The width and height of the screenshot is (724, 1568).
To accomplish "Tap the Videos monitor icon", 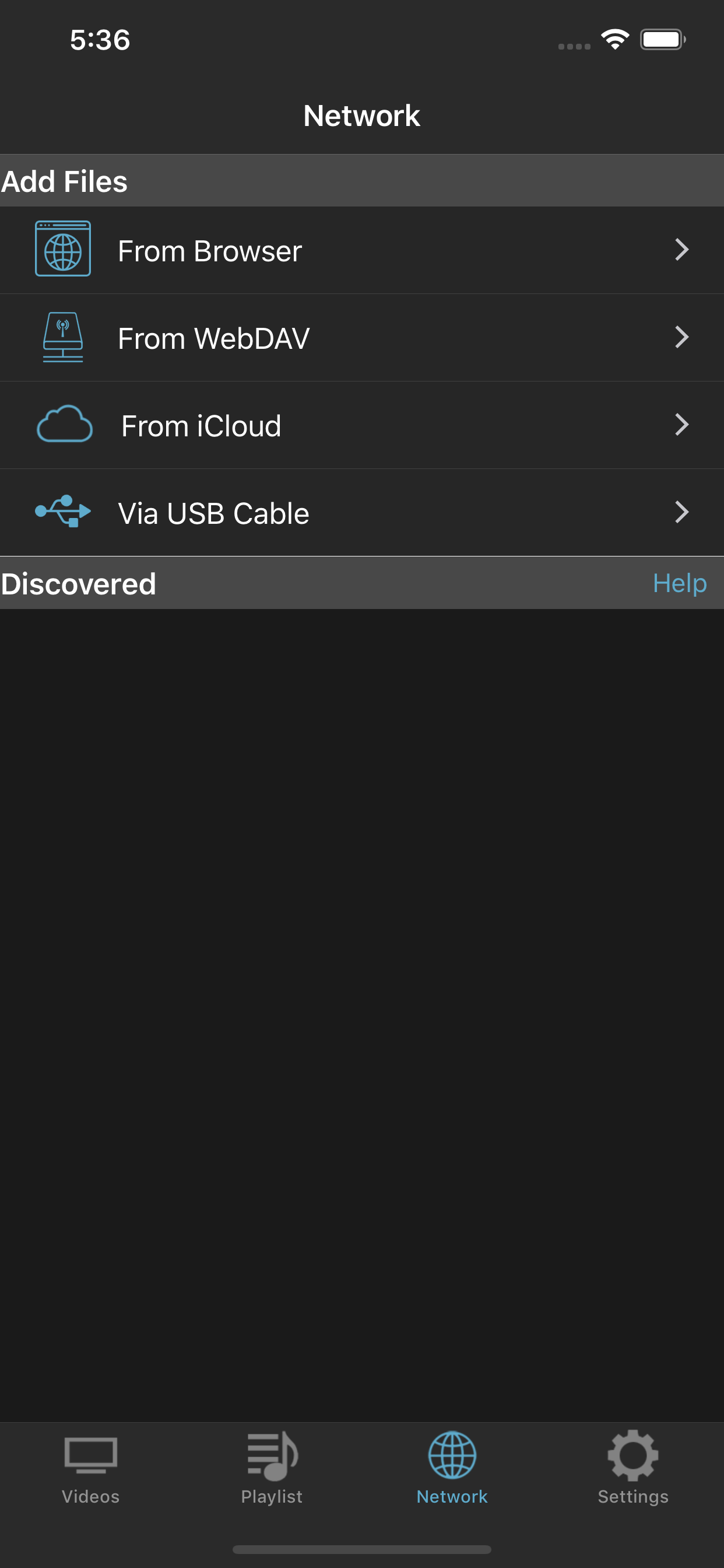I will click(x=91, y=1455).
